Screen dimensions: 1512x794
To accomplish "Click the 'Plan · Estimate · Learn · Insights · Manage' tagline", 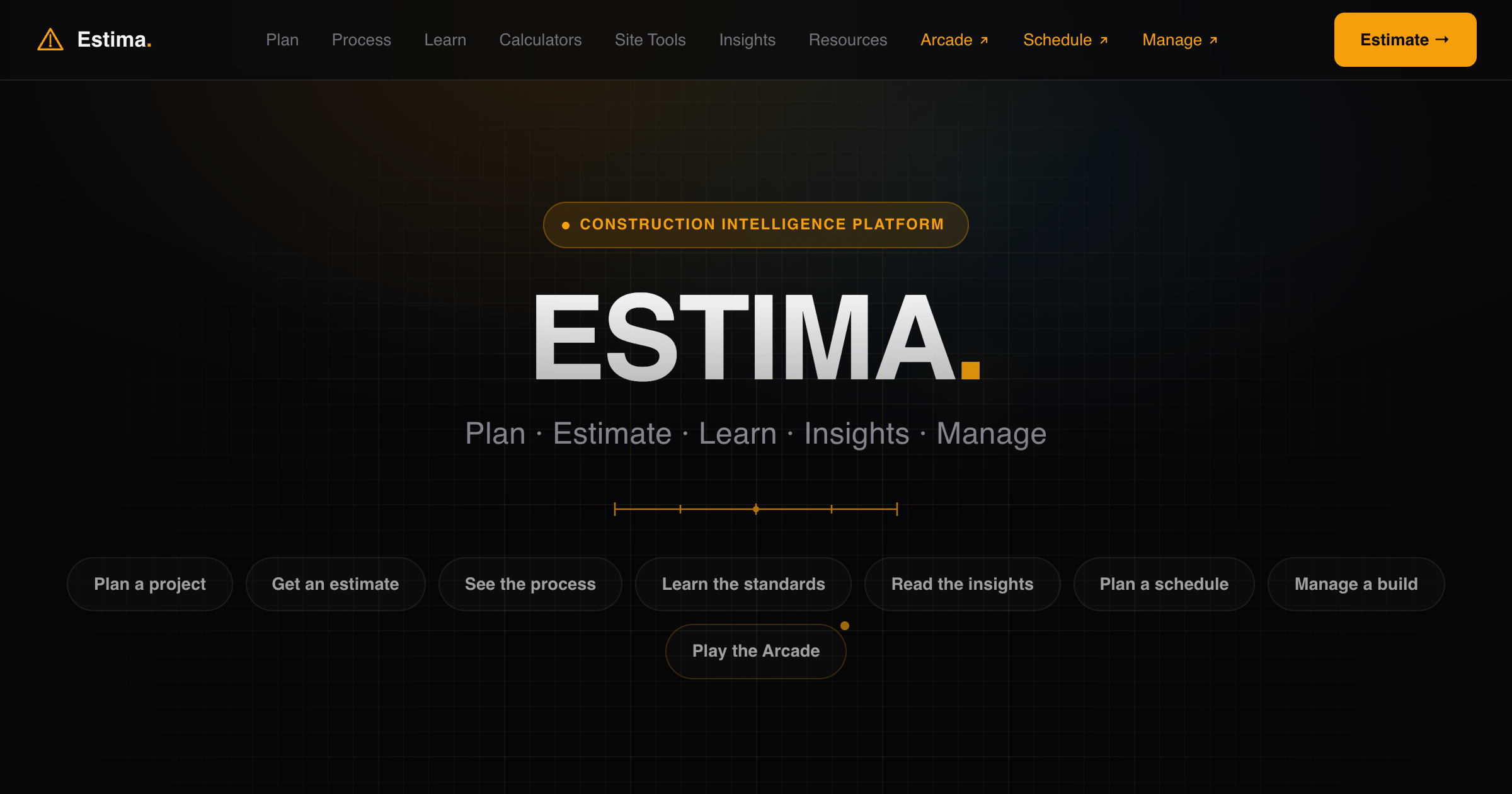I will click(755, 434).
